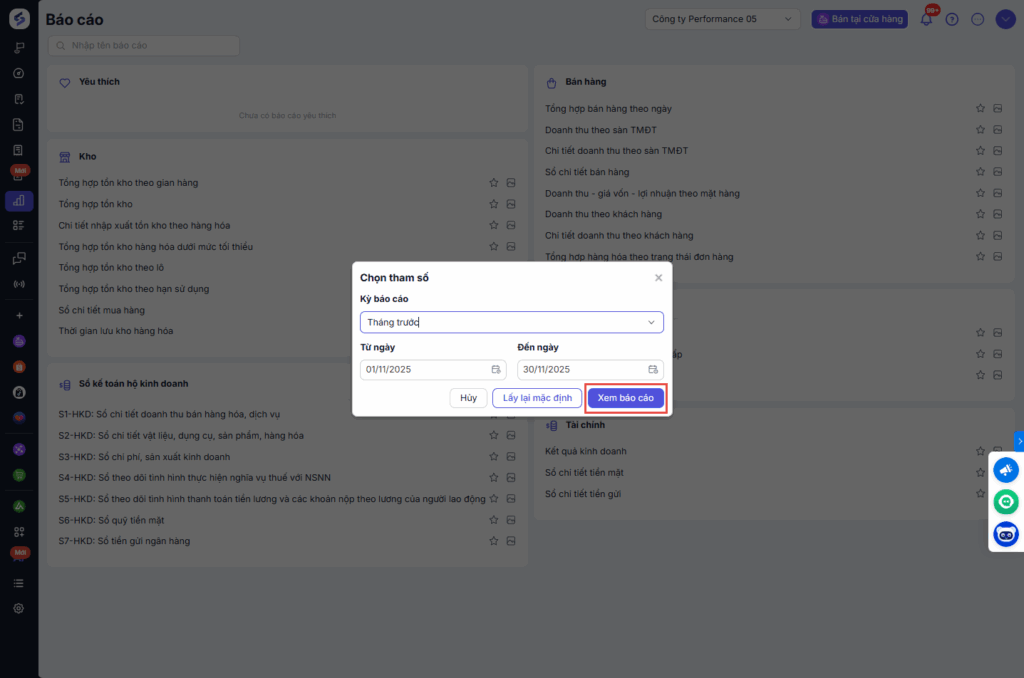1024x678 pixels.
Task: Click the notification bell icon
Action: point(926,19)
